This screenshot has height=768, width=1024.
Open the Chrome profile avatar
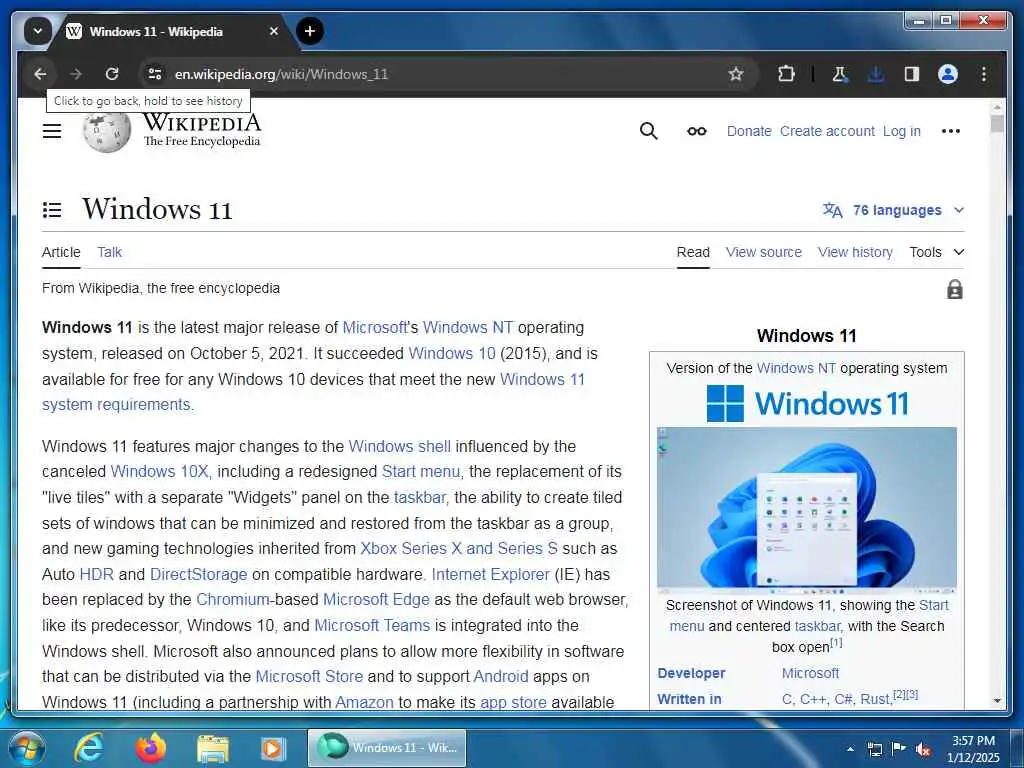(x=948, y=74)
